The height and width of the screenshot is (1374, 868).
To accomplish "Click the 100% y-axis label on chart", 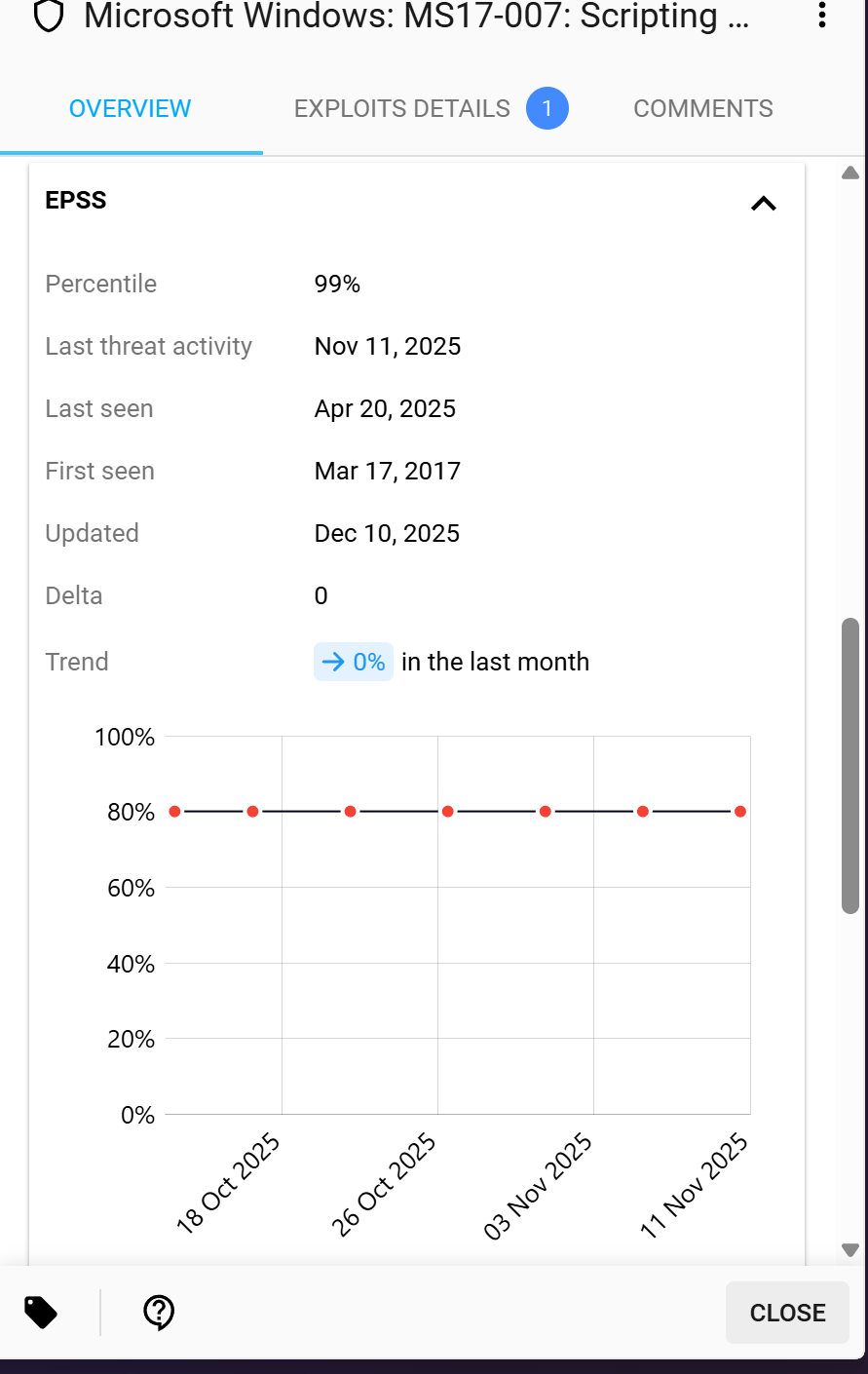I will [x=125, y=737].
